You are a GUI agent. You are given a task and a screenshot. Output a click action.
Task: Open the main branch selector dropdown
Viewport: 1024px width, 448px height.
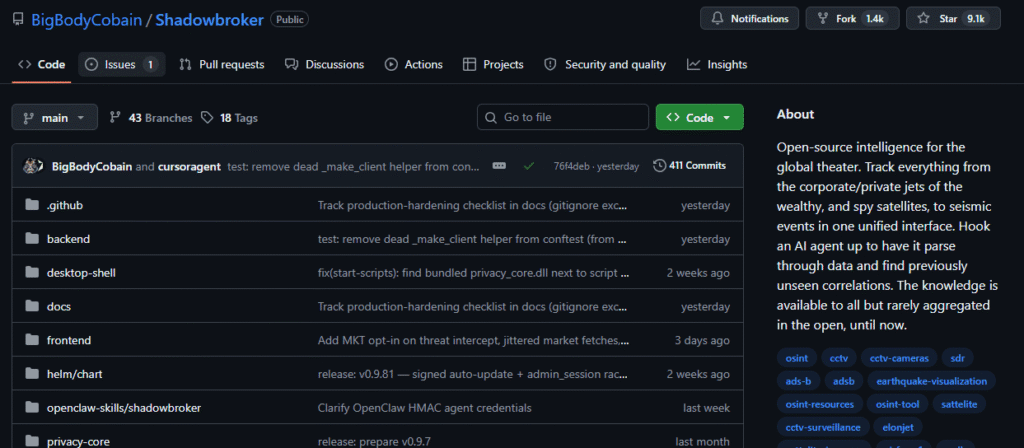pyautogui.click(x=55, y=118)
